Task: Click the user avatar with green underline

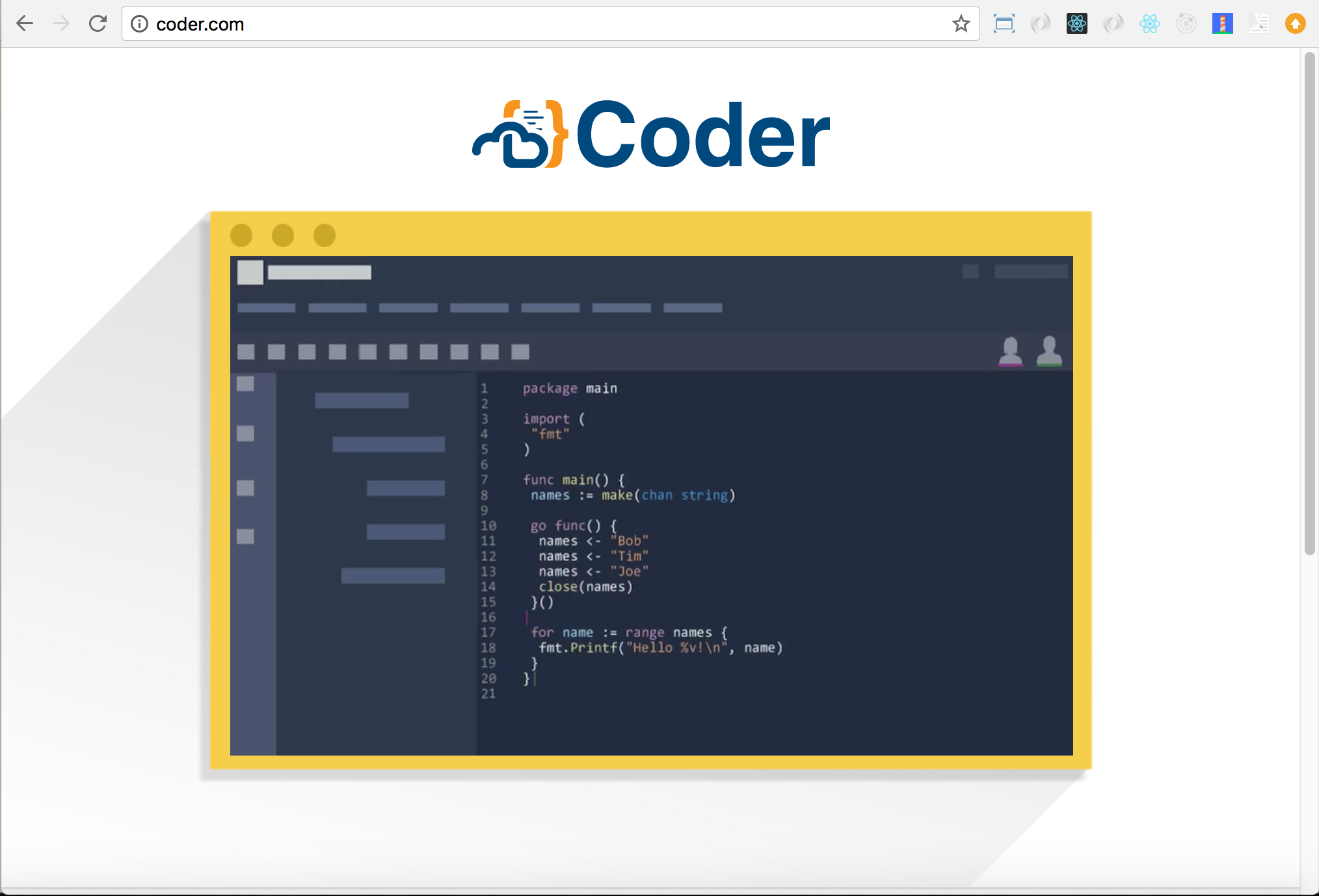Action: point(1049,351)
